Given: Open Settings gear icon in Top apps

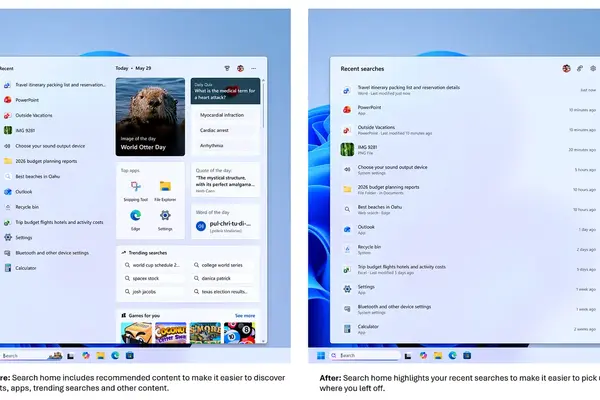Looking at the screenshot, I should [x=165, y=216].
